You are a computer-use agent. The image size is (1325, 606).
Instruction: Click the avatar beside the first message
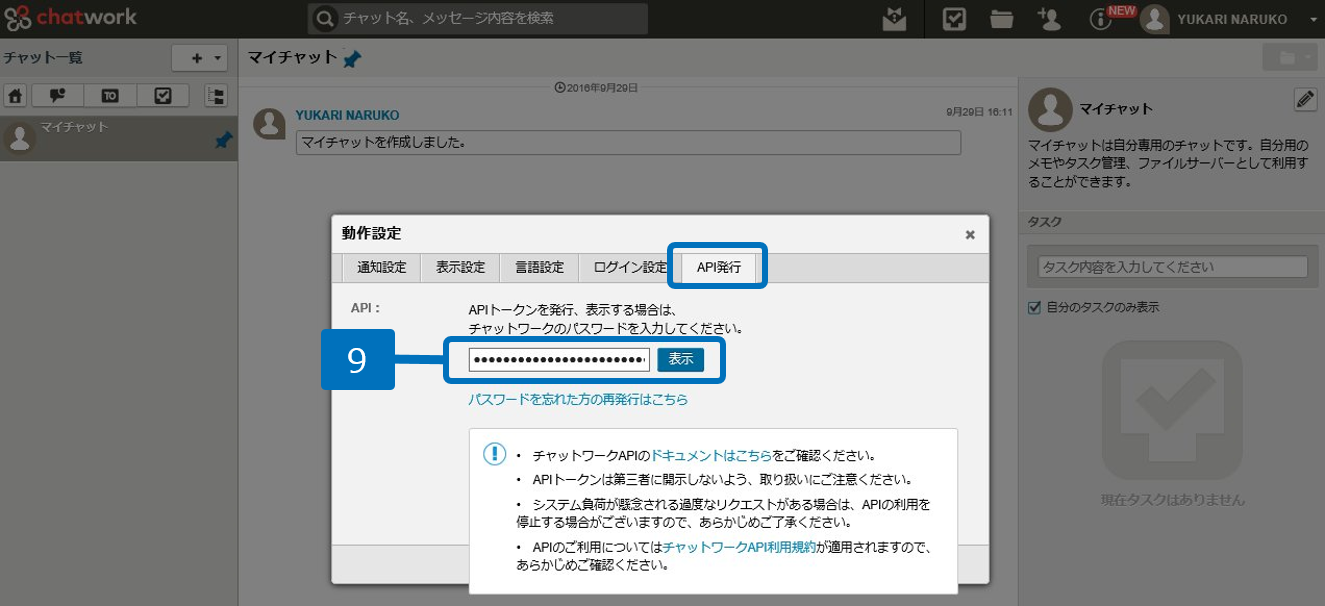tap(269, 124)
